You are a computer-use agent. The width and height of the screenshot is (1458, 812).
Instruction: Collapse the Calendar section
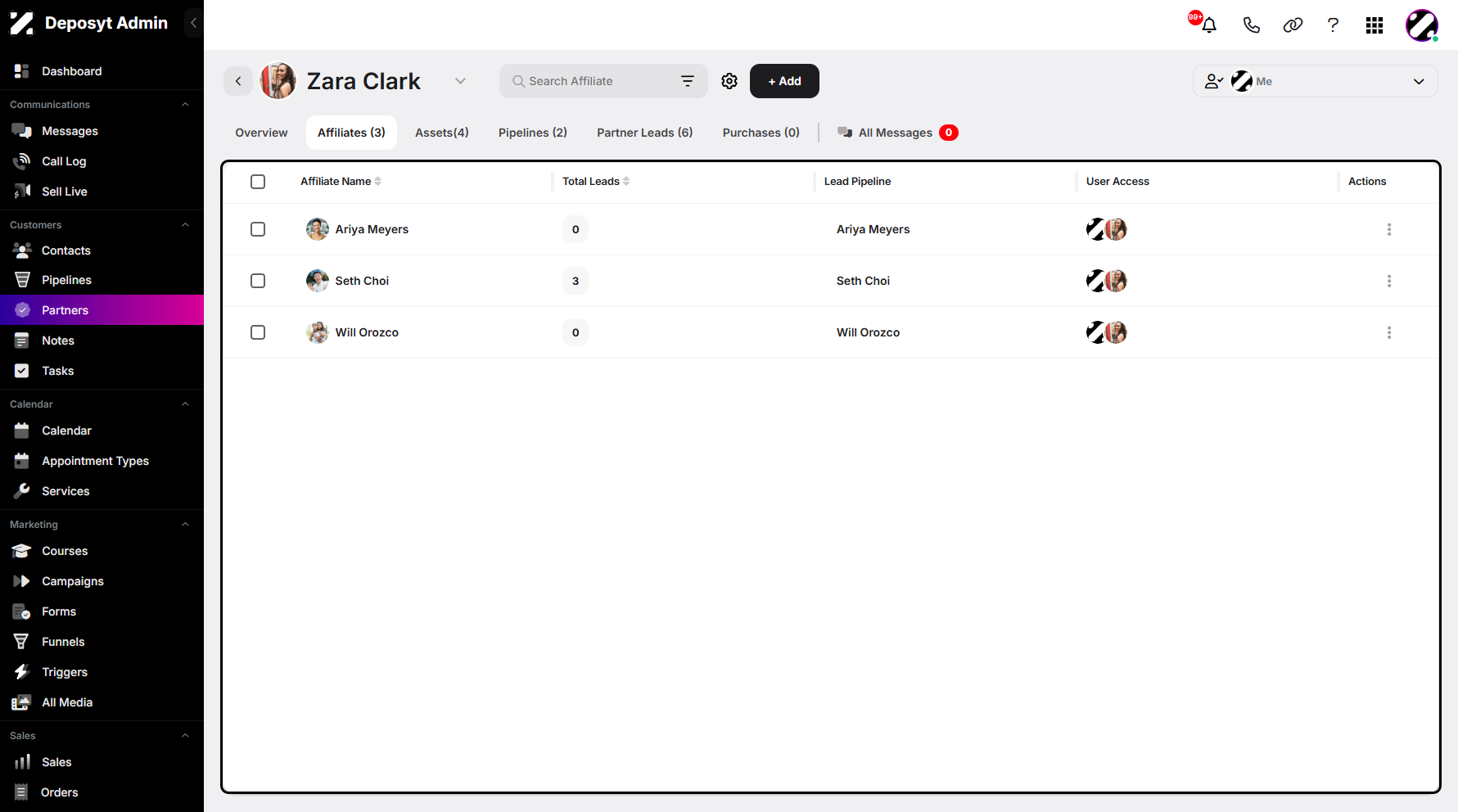(x=185, y=404)
